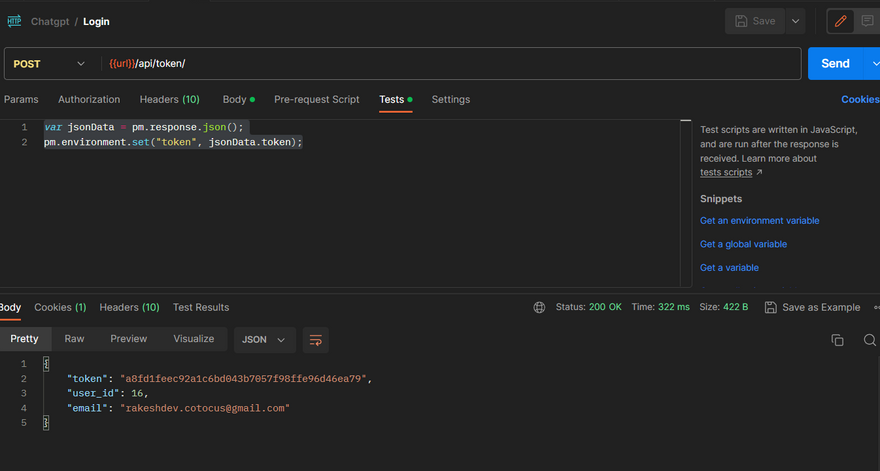
Task: Switch to the Pre-request Script tab
Action: tap(316, 100)
